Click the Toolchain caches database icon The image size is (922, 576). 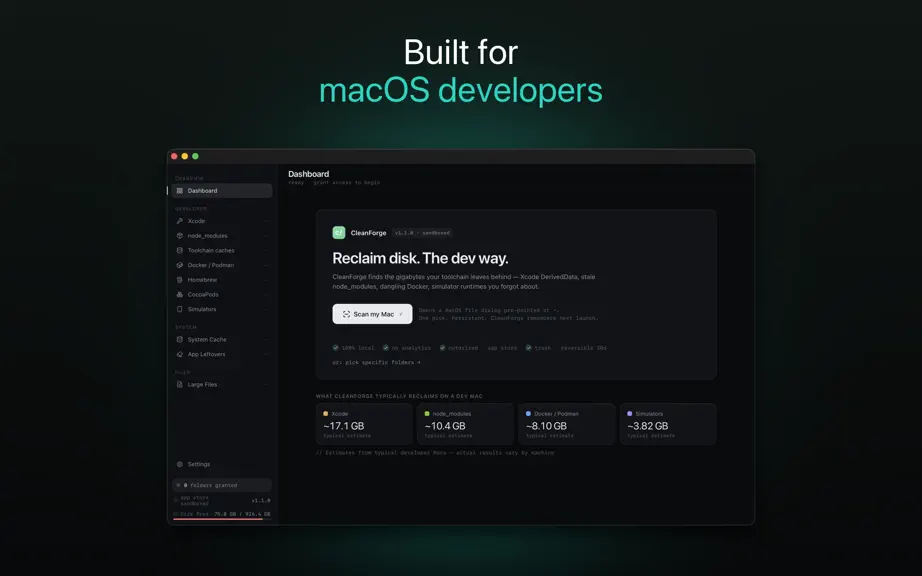(x=180, y=250)
